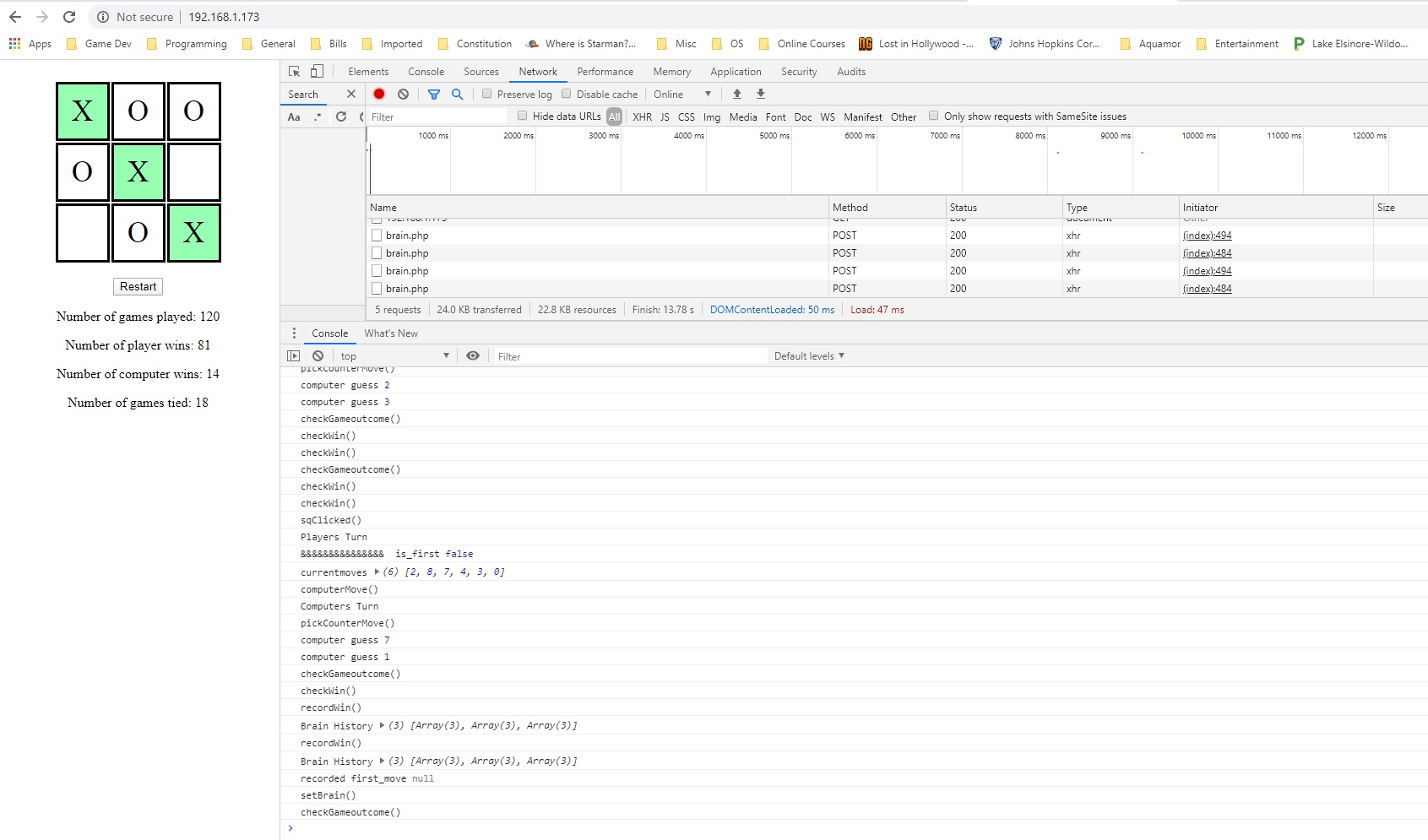Tick the Hide data URLs checkbox

point(523,116)
